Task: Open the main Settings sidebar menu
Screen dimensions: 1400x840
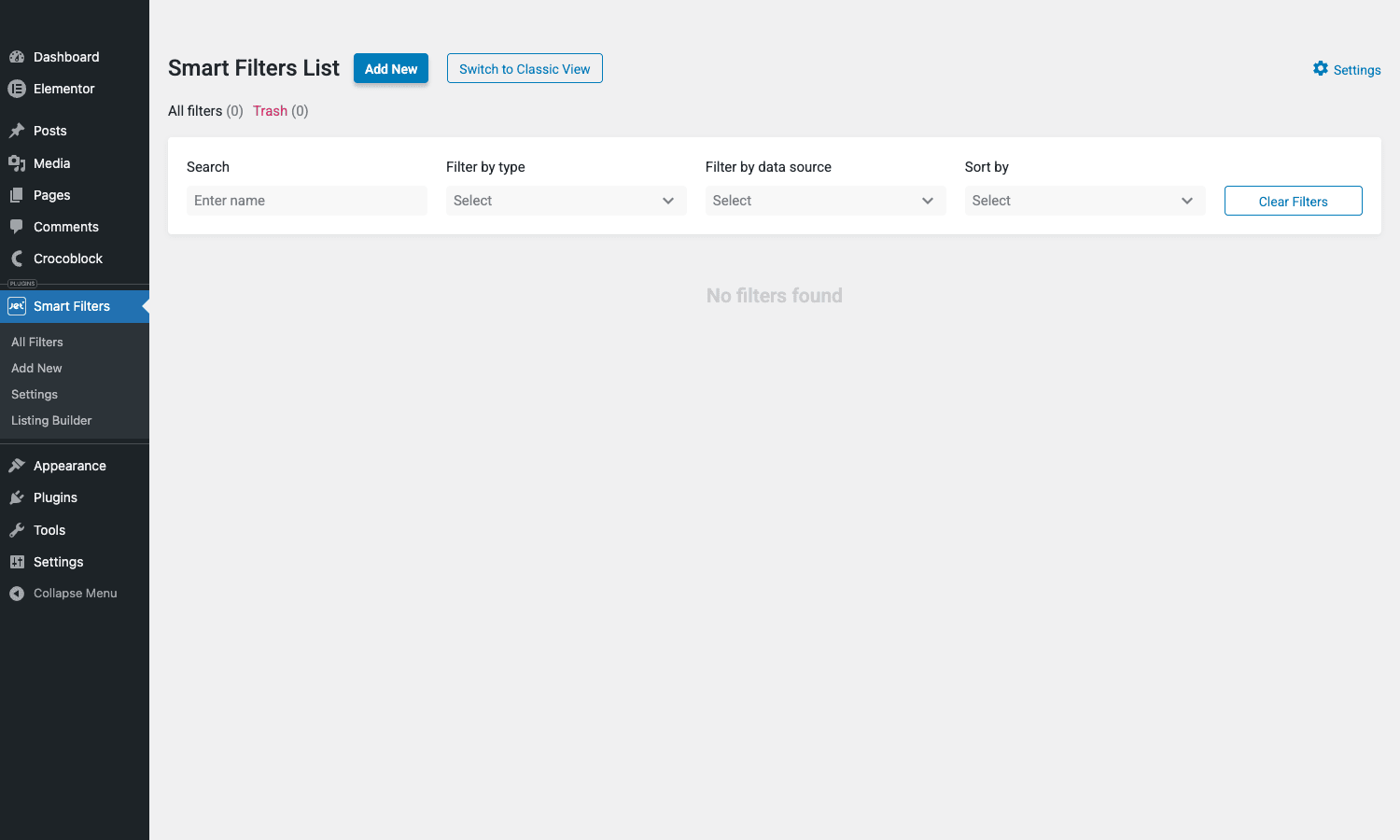Action: point(75,562)
